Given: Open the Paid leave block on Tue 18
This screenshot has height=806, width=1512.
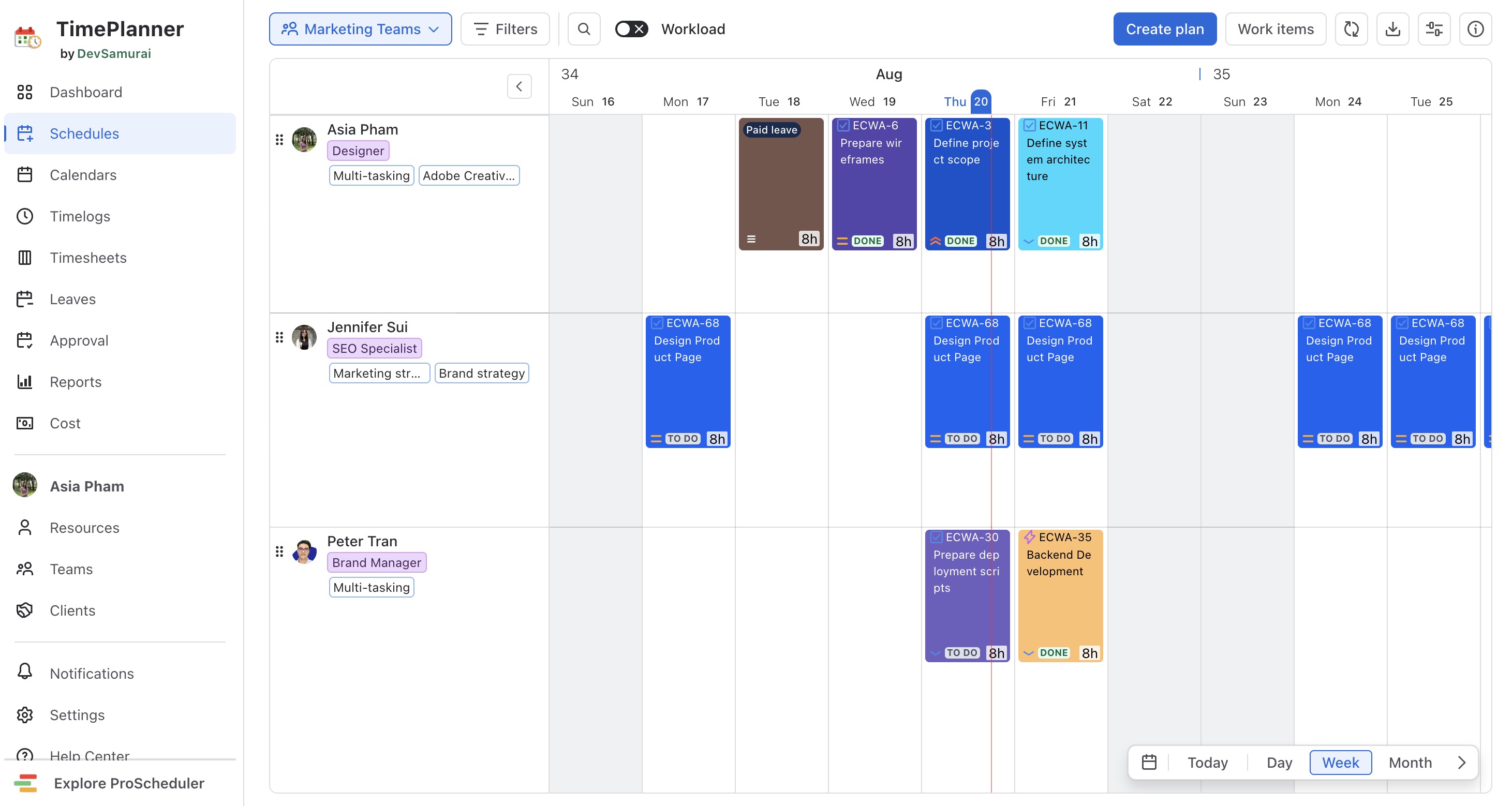Looking at the screenshot, I should (781, 184).
